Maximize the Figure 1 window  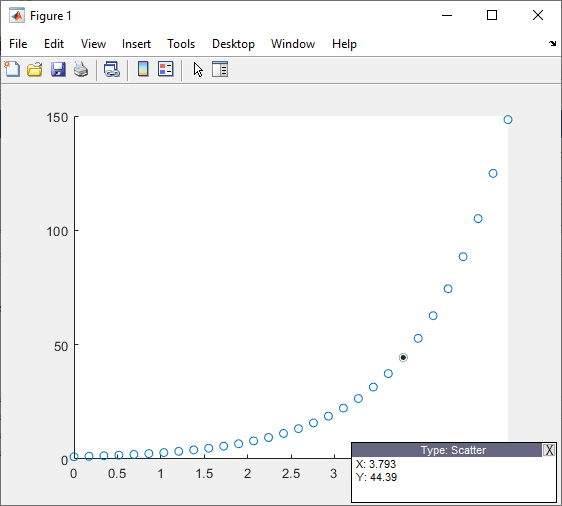coord(492,15)
